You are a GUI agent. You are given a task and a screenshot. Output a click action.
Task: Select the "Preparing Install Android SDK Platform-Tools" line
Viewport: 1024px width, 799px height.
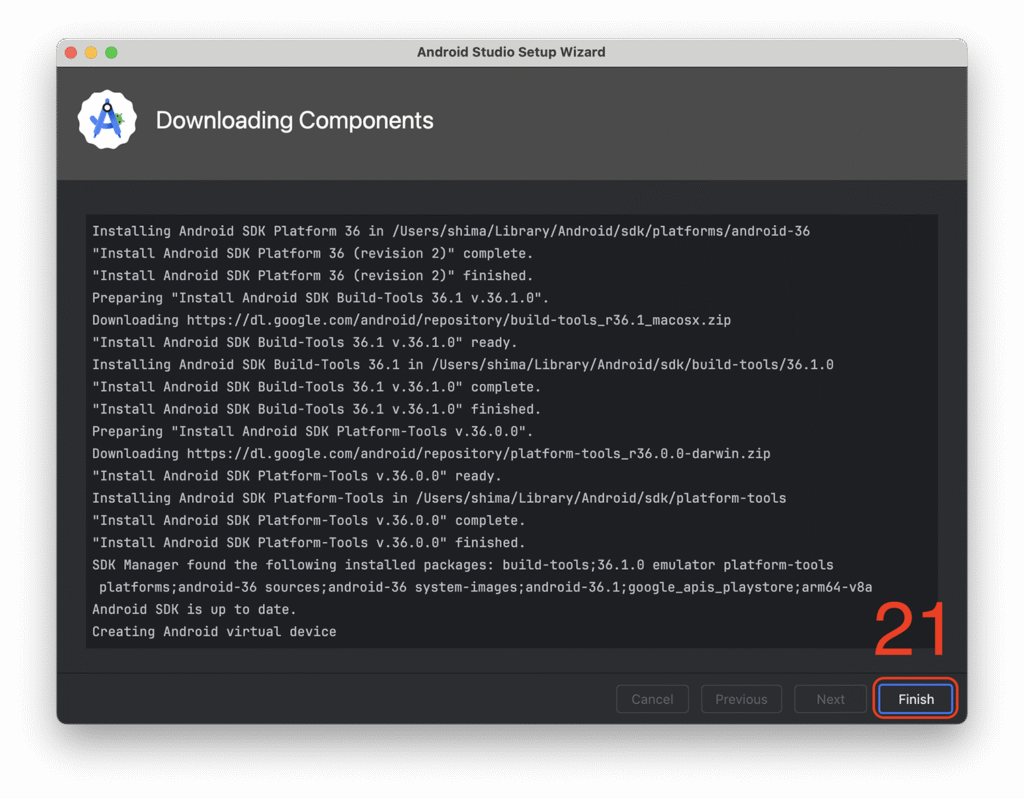(x=312, y=432)
